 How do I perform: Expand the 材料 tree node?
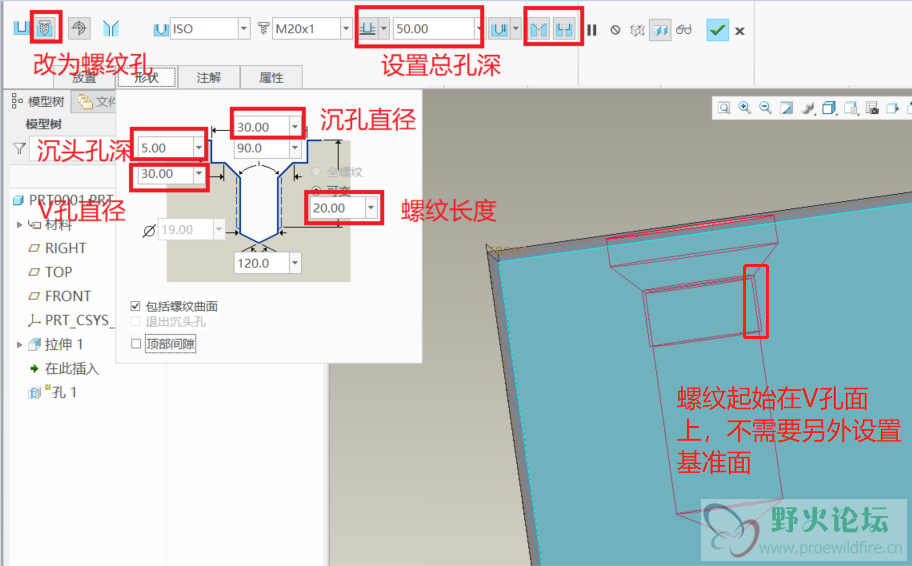tap(19, 224)
